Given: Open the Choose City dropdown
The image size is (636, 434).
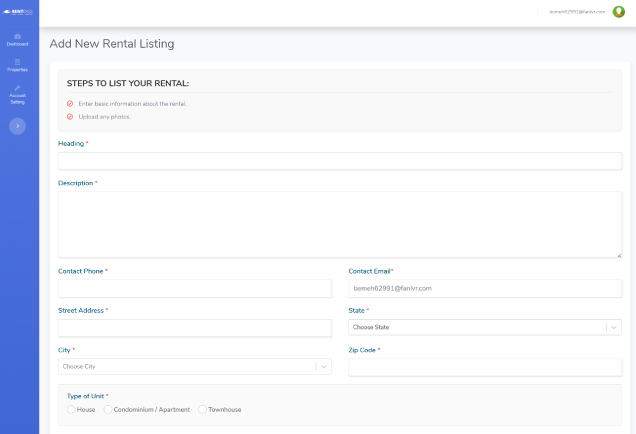Looking at the screenshot, I should (x=186, y=366).
